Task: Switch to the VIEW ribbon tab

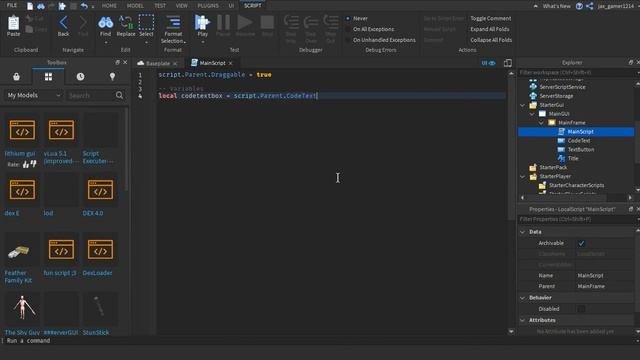Action: click(x=182, y=6)
